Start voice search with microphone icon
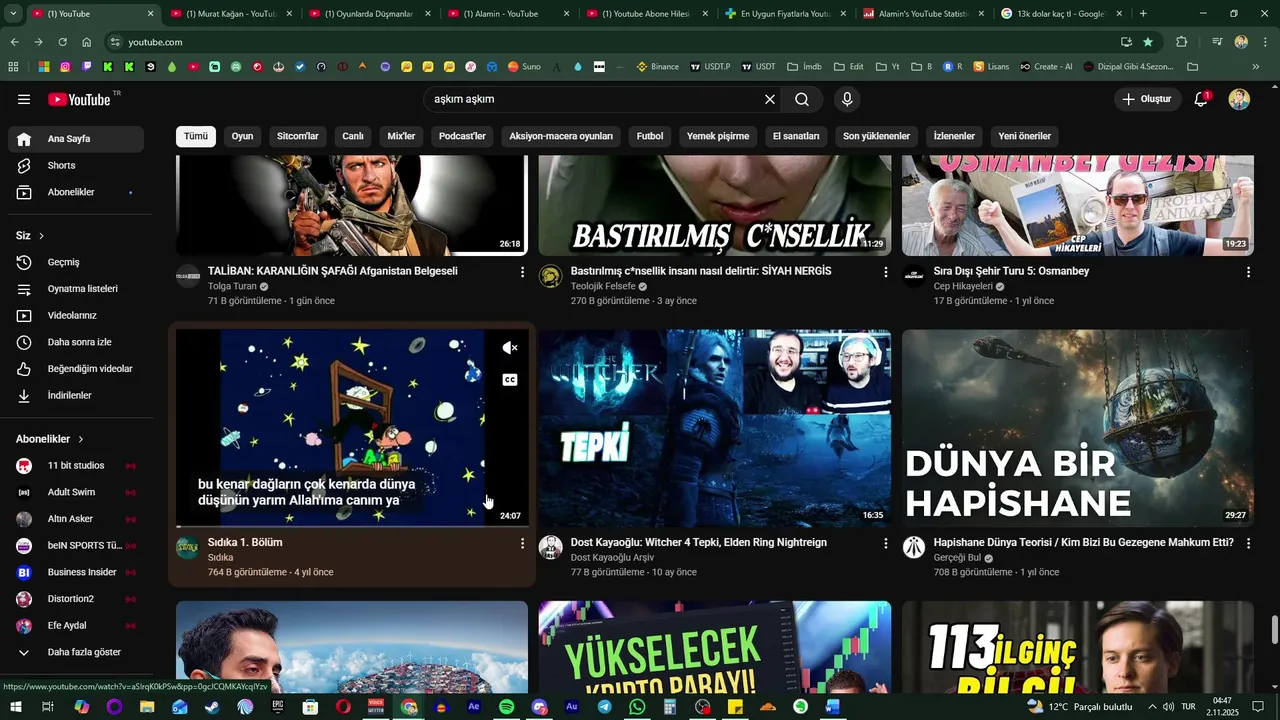This screenshot has width=1280, height=720. click(847, 99)
